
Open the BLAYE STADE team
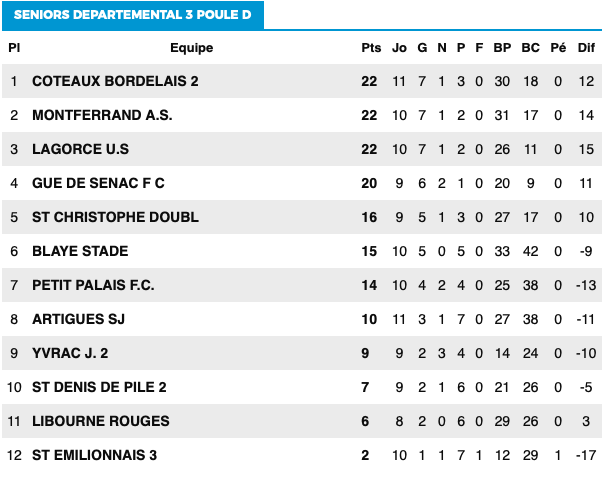80,251
